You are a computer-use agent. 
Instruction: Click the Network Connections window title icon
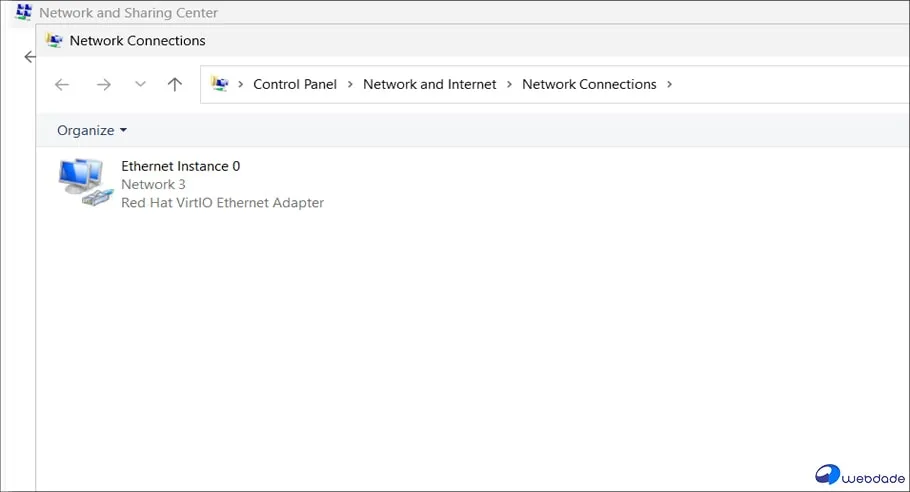[53, 41]
